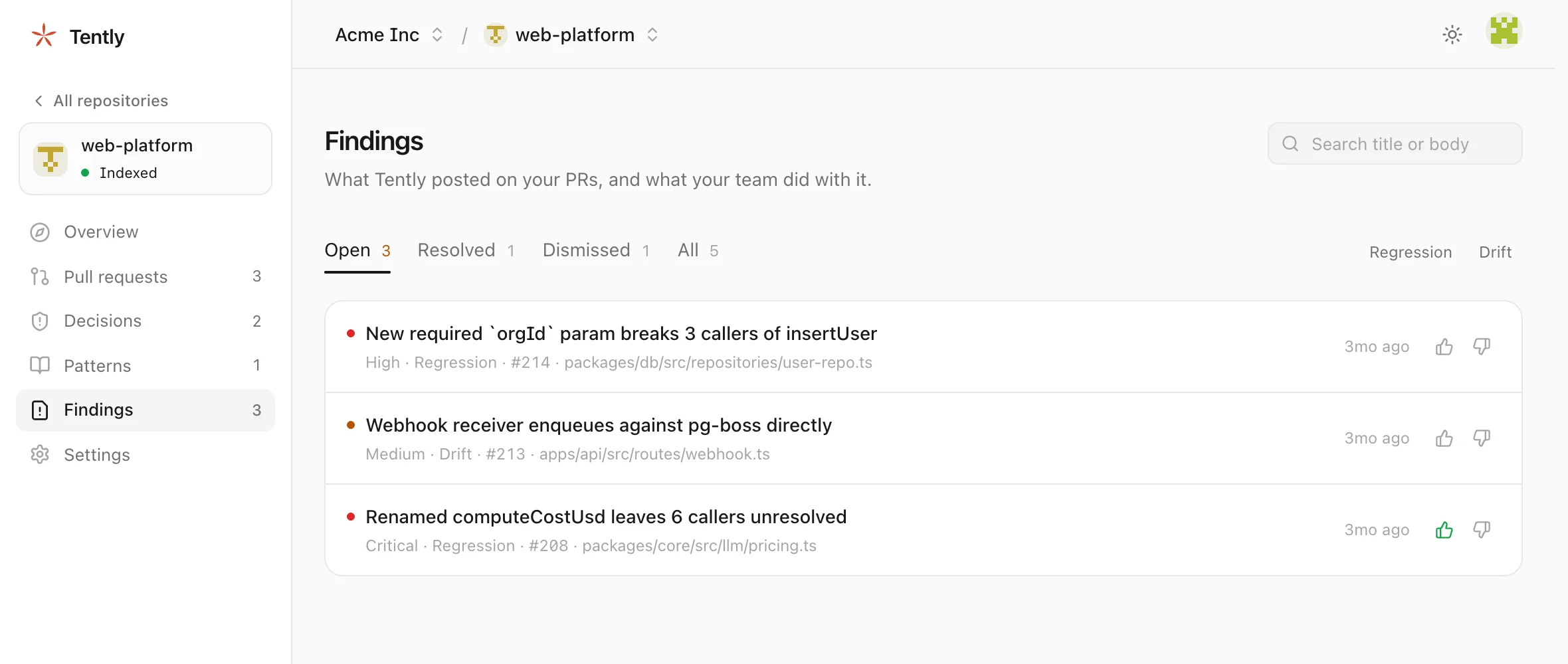The image size is (1568, 664).
Task: Click the red severity dot on orgId finding
Action: click(351, 333)
